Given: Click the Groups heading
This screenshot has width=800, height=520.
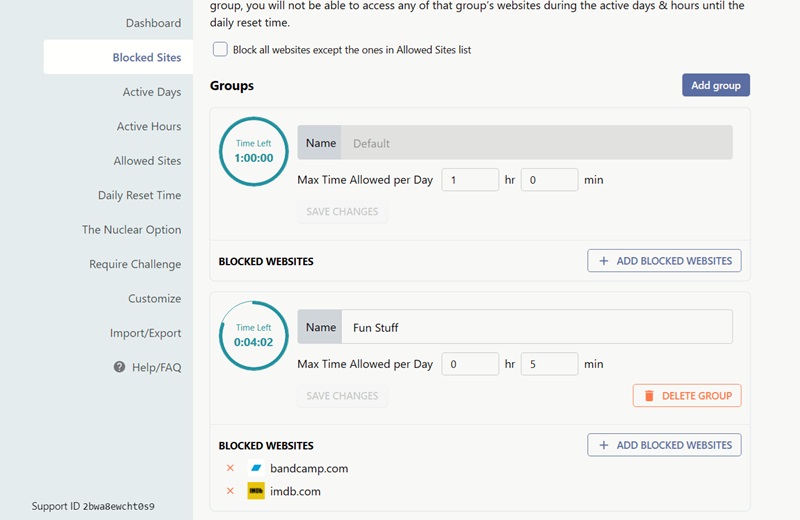Looking at the screenshot, I should tap(232, 86).
